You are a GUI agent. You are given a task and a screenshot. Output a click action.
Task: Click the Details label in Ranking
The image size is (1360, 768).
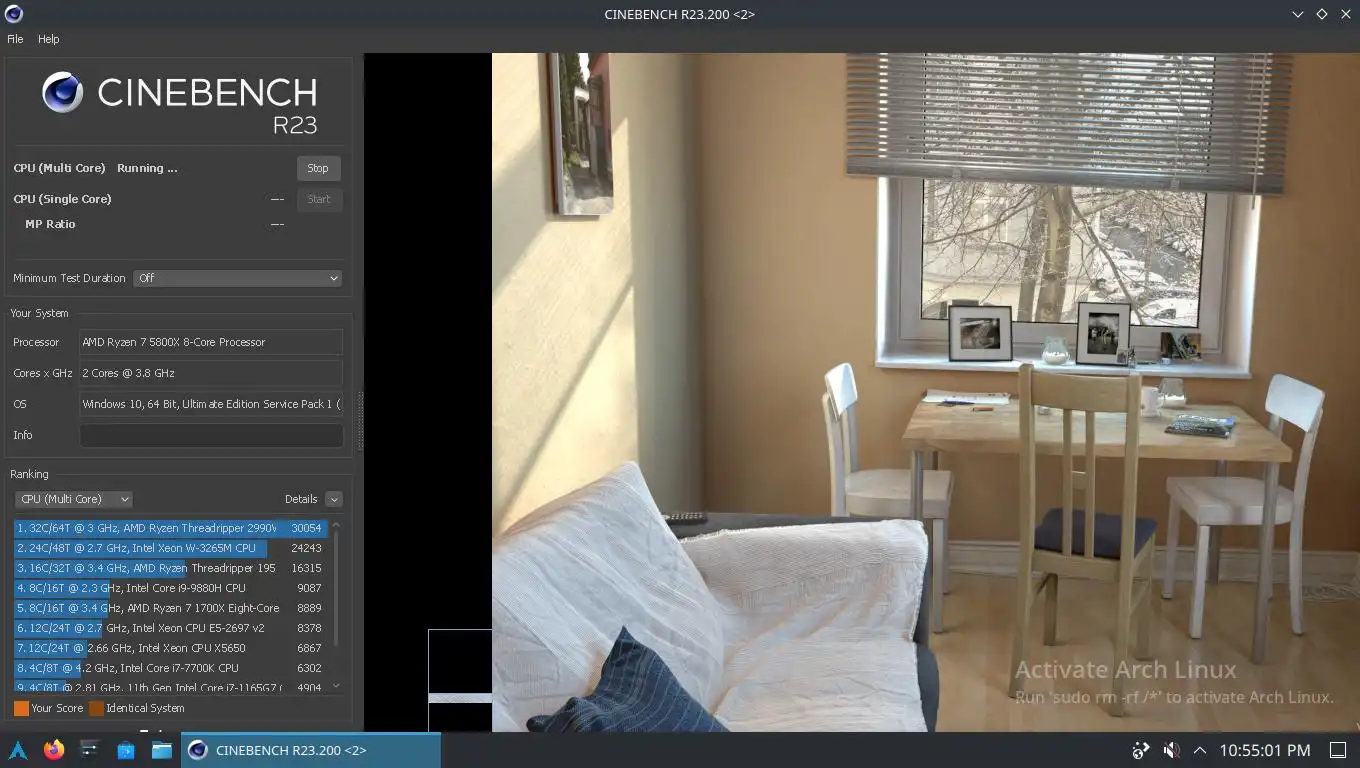301,499
